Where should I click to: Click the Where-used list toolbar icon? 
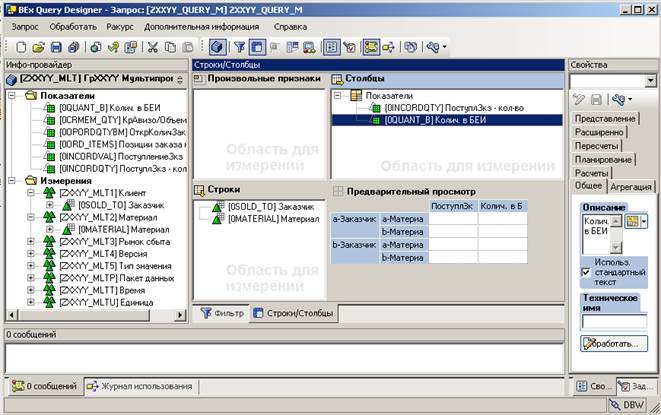click(x=389, y=47)
